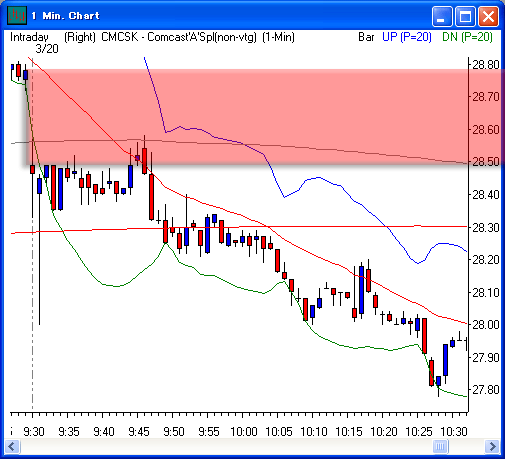Click the 27.90 price axis label
Viewport: 505px width, 459px height.
(x=486, y=358)
